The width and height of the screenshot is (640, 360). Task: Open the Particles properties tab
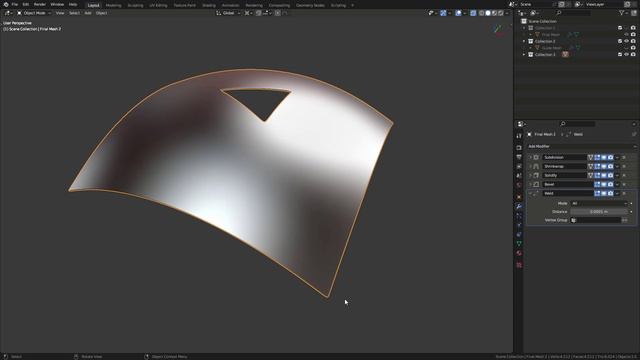pyautogui.click(x=519, y=216)
